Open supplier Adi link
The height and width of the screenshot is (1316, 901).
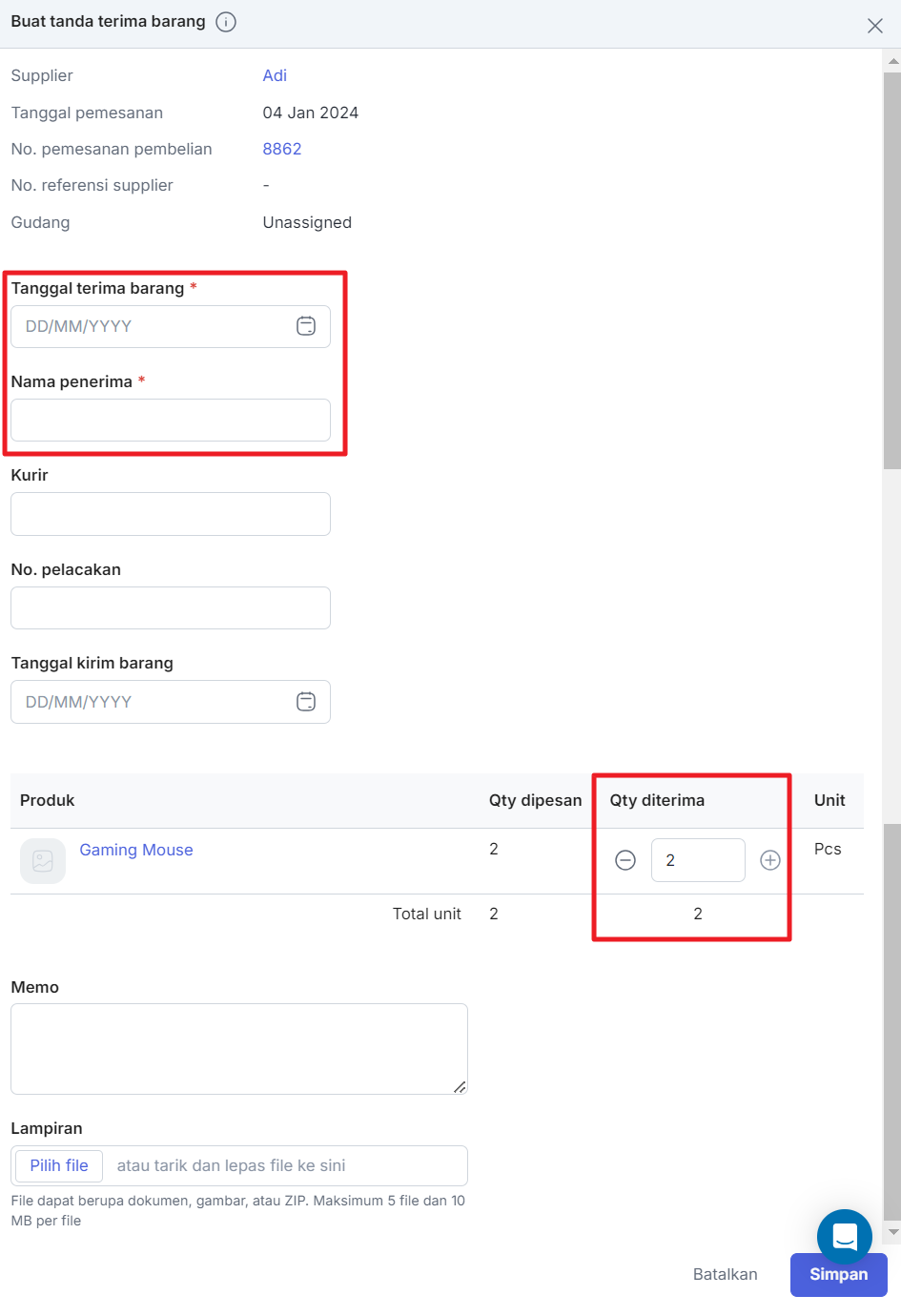pyautogui.click(x=275, y=75)
